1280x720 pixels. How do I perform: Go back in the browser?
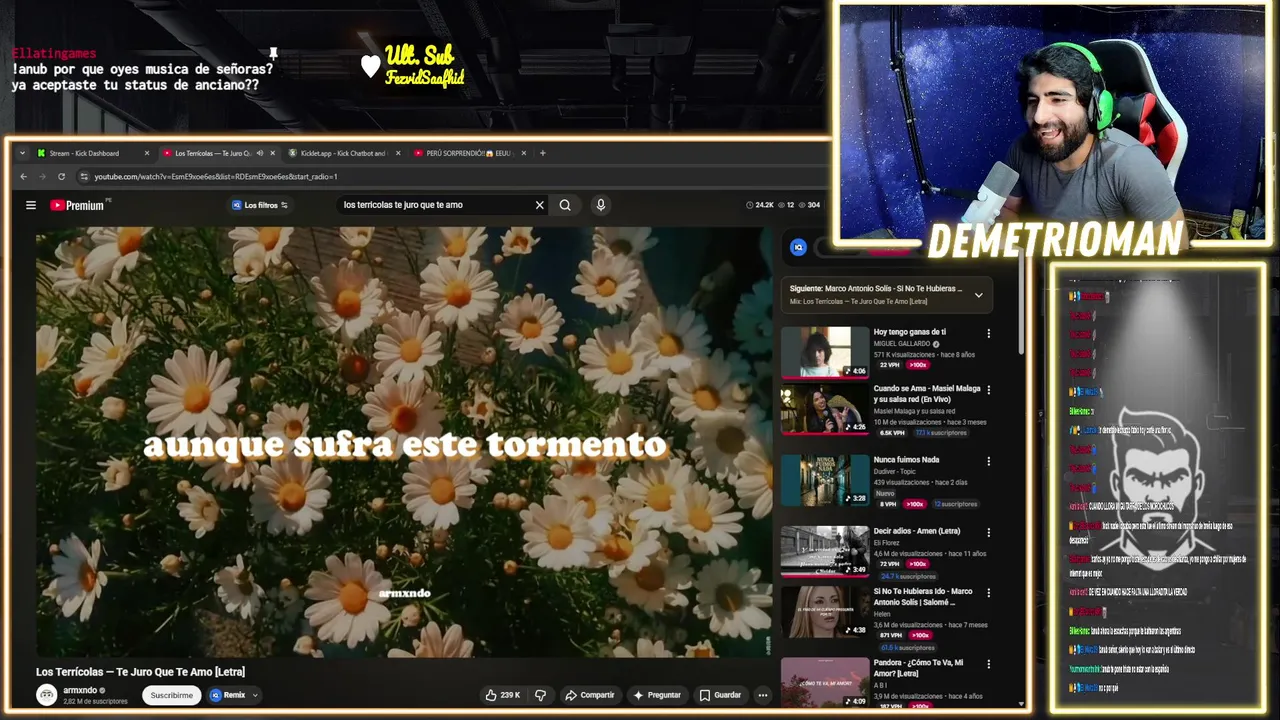(24, 177)
